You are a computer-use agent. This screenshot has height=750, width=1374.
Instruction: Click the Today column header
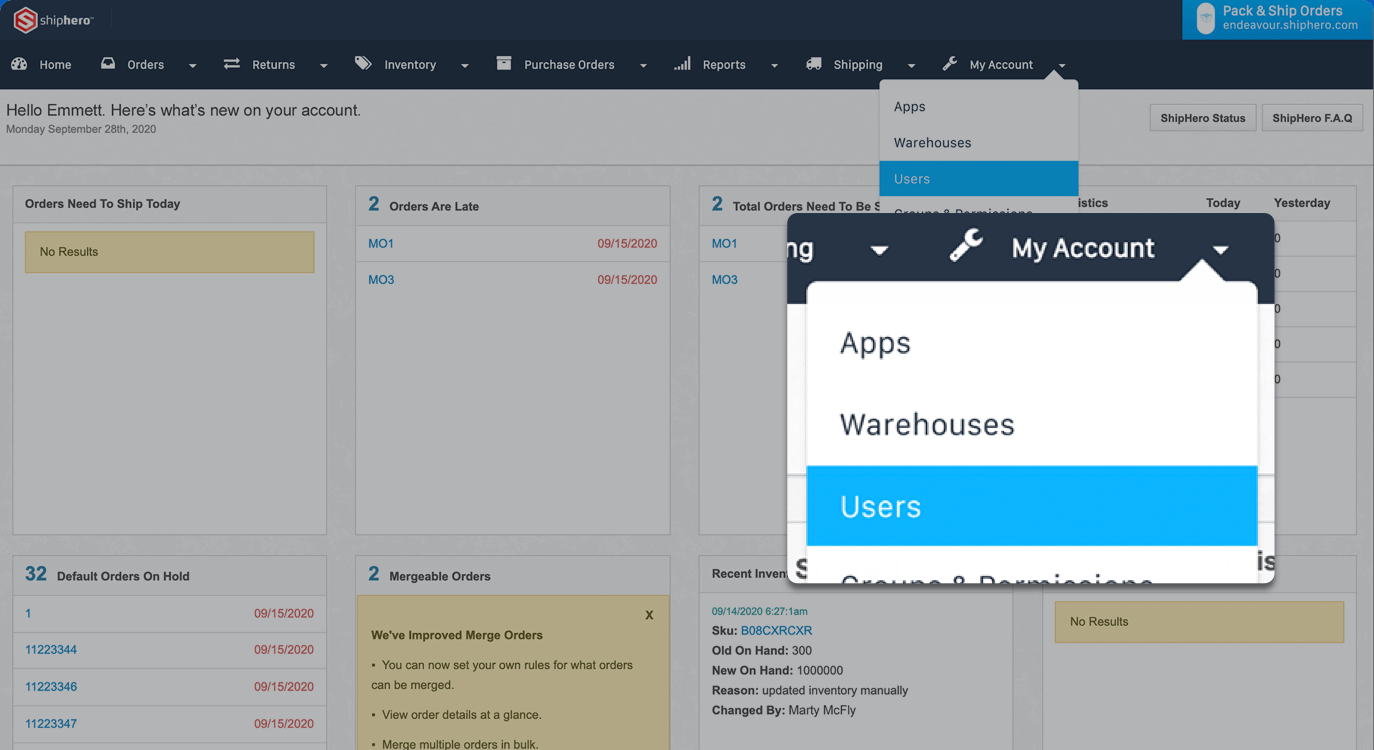click(1223, 203)
